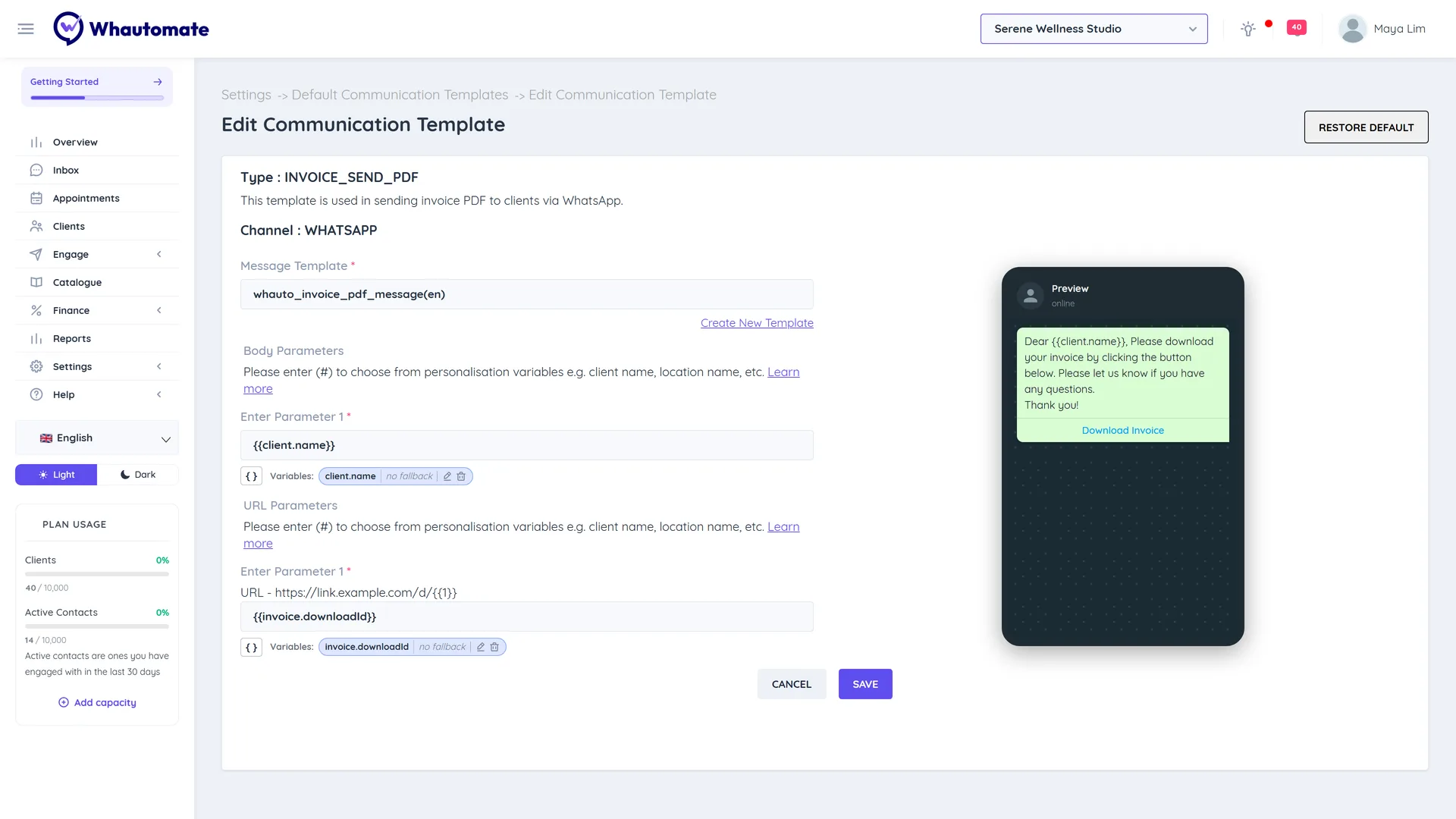Open Catalogue from sidebar
The height and width of the screenshot is (819, 1456).
point(97,283)
